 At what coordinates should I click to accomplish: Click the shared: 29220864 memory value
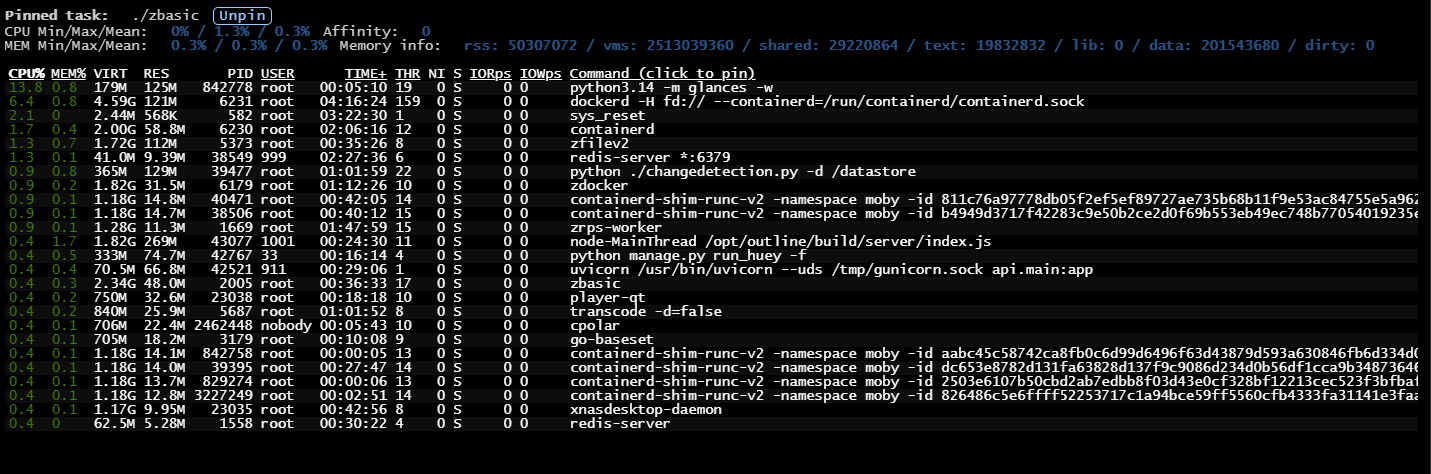click(x=829, y=45)
